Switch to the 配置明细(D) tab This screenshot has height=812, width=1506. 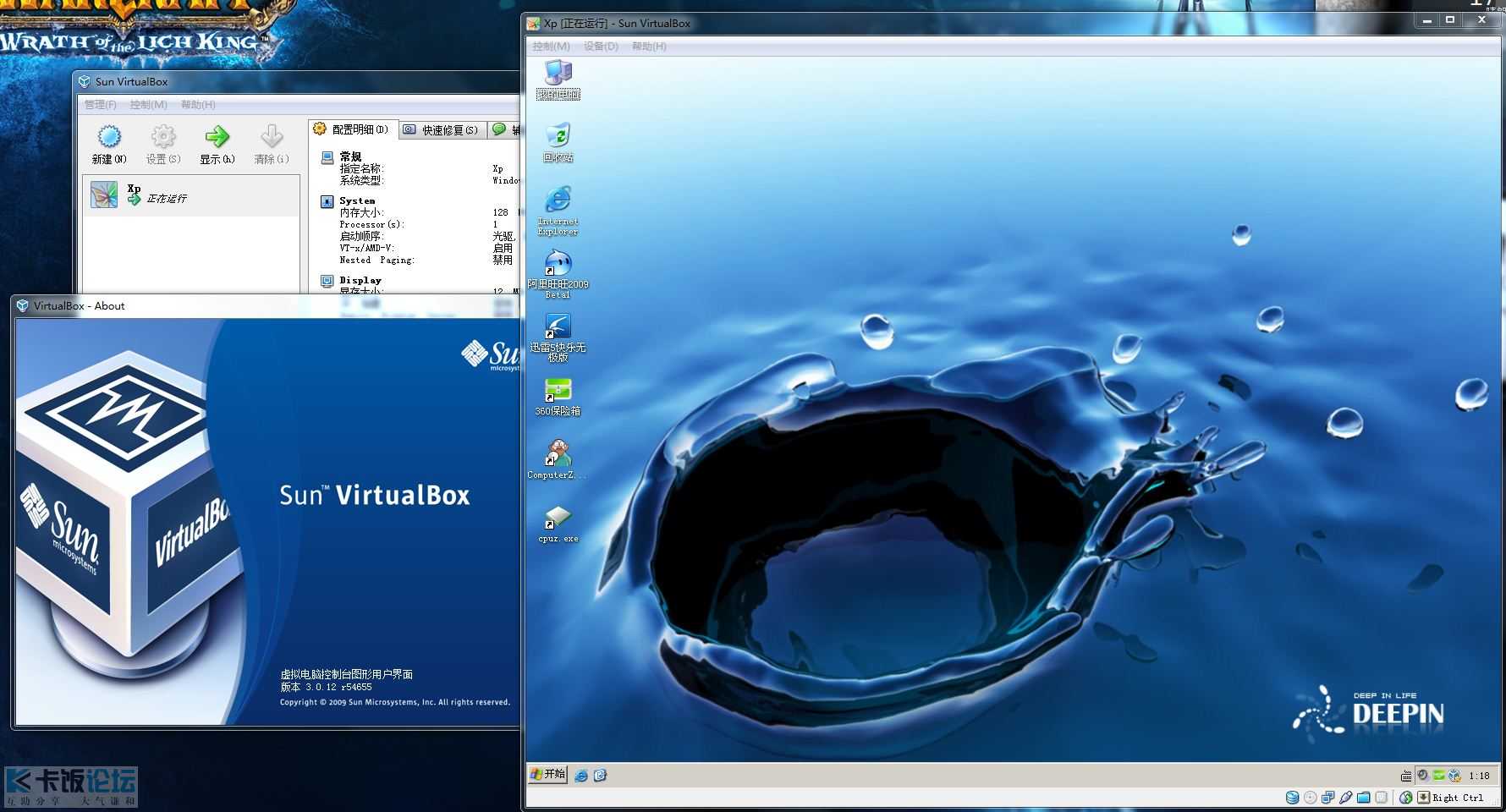(352, 129)
